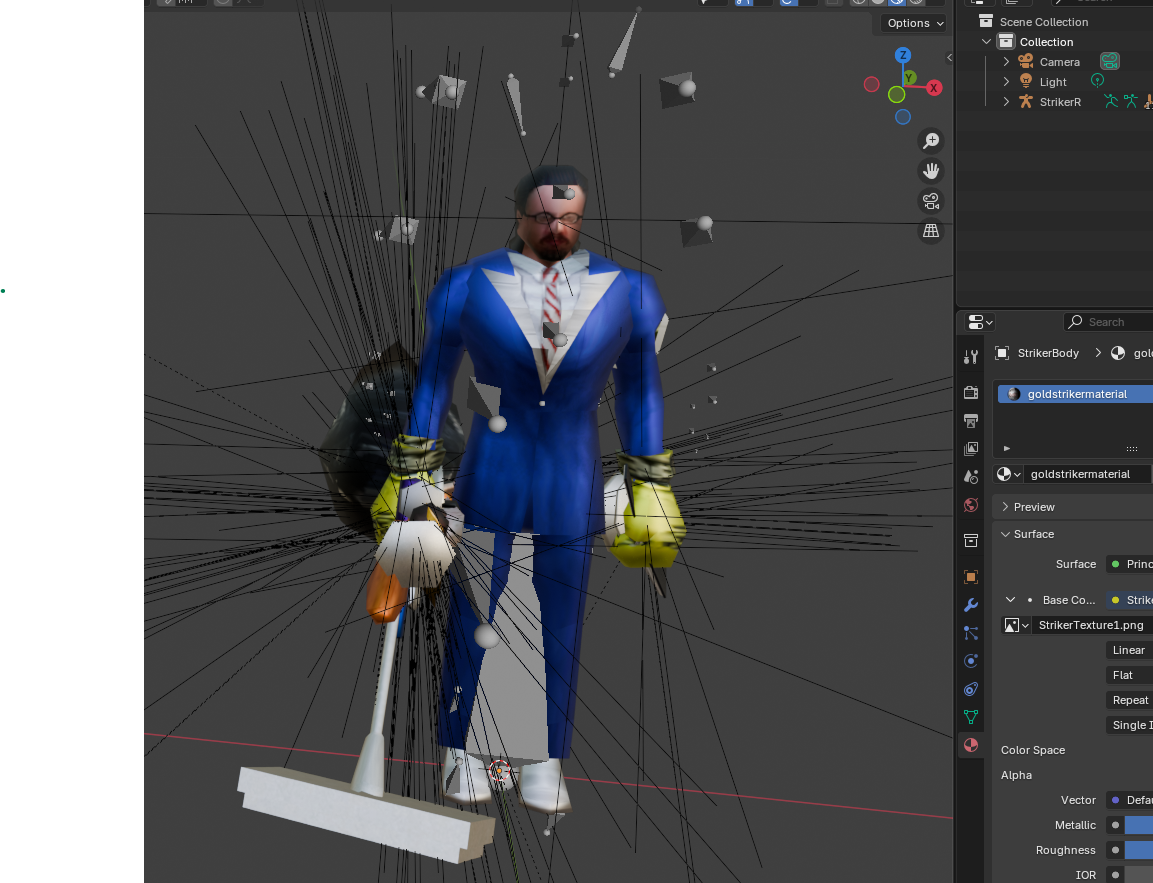Click the Vector Default input button

pyautogui.click(x=1130, y=800)
